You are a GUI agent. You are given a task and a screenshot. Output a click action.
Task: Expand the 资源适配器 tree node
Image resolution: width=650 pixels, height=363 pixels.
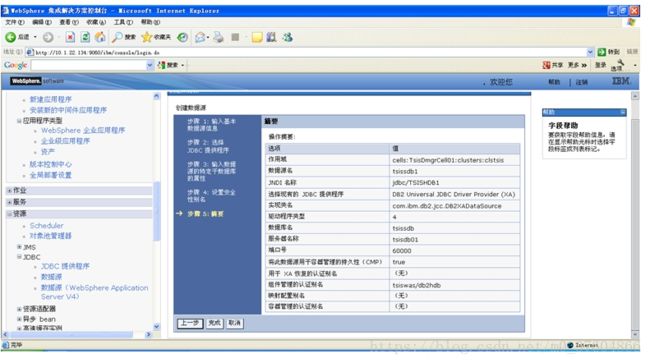[x=19, y=309]
